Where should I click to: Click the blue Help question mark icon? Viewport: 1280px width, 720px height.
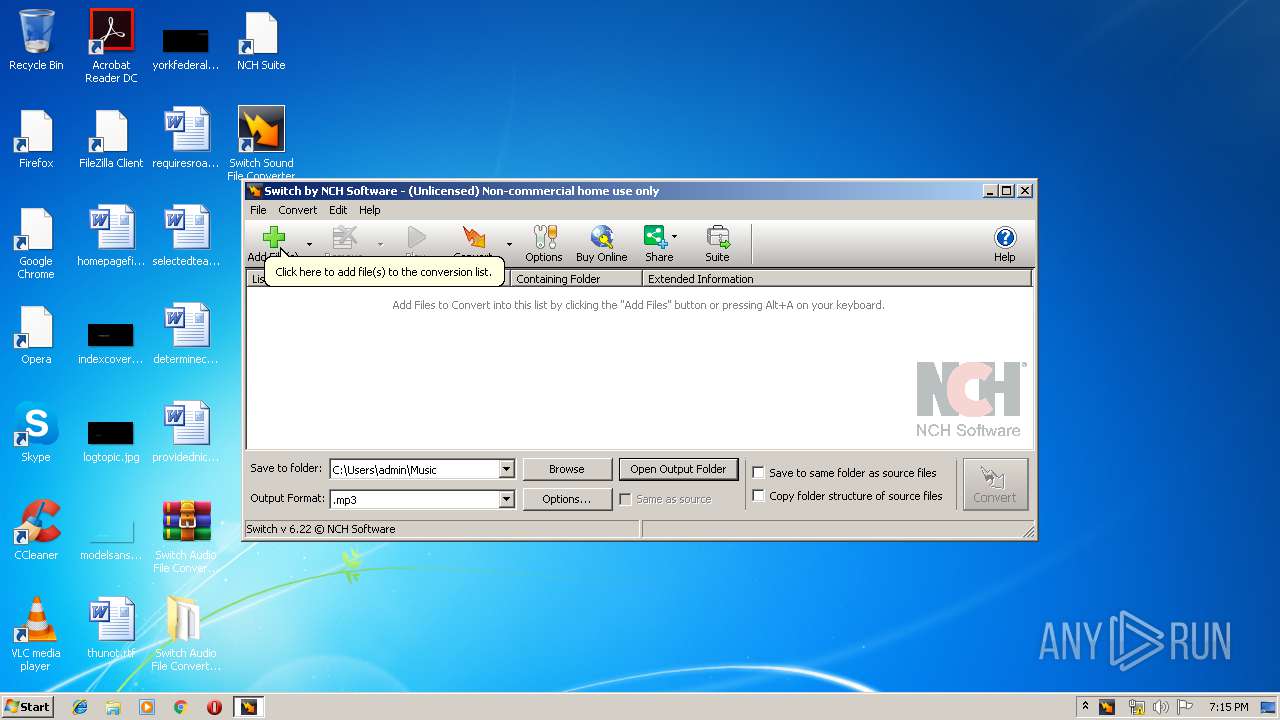click(x=1005, y=237)
